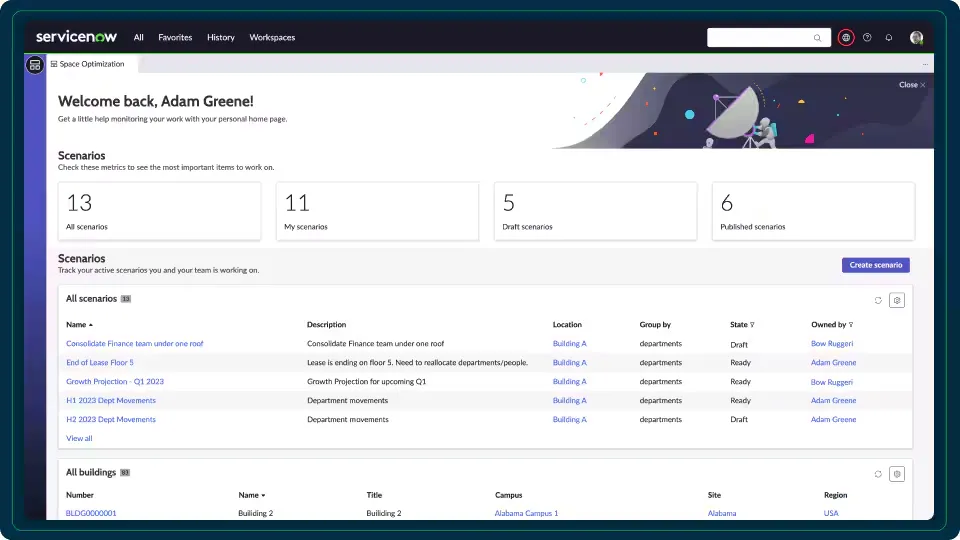960x540 pixels.
Task: Click the user avatar in top right
Action: coord(916,38)
